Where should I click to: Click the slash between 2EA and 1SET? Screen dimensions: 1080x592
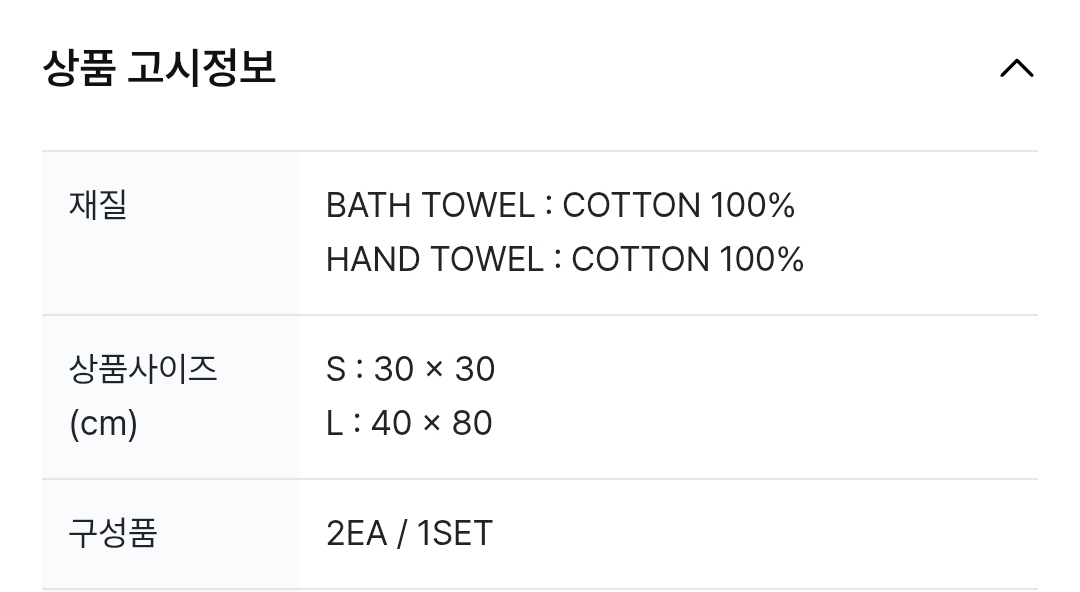402,534
